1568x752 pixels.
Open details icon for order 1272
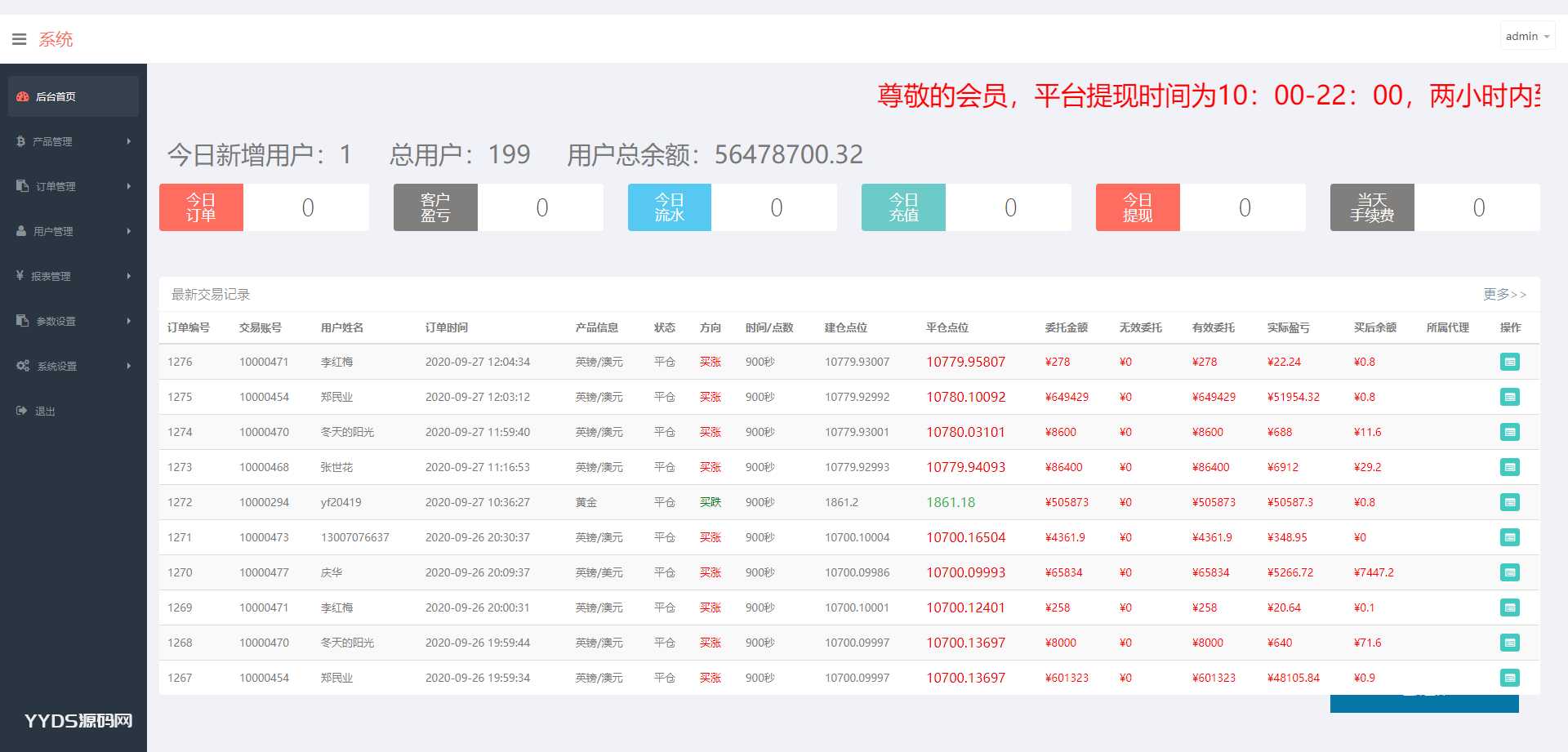click(1509, 502)
